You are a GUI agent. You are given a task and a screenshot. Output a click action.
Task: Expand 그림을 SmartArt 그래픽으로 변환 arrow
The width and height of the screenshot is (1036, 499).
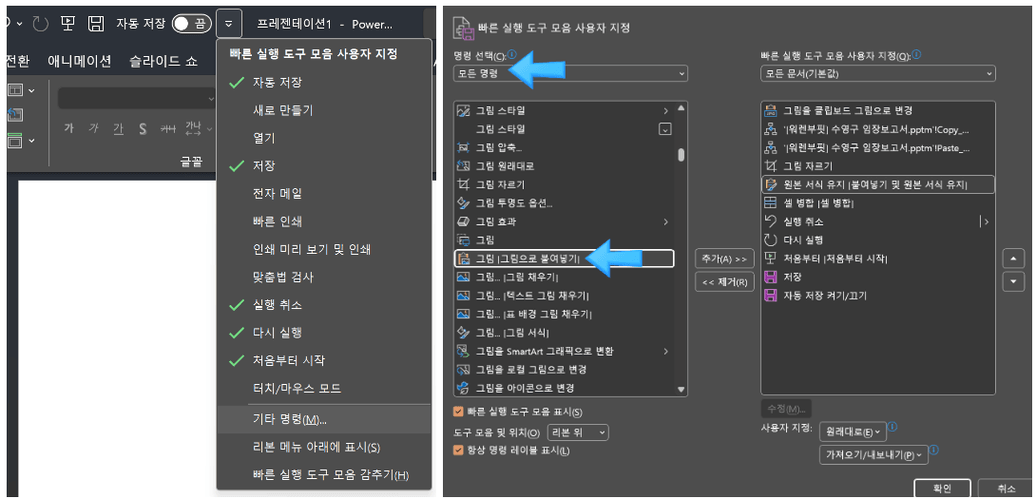(665, 351)
